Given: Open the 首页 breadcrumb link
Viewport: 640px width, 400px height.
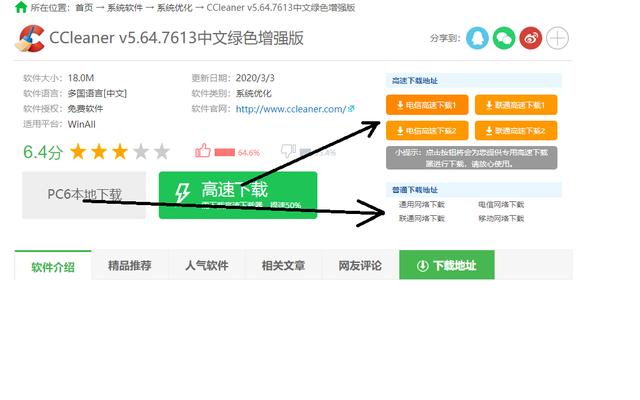Looking at the screenshot, I should click(x=84, y=7).
